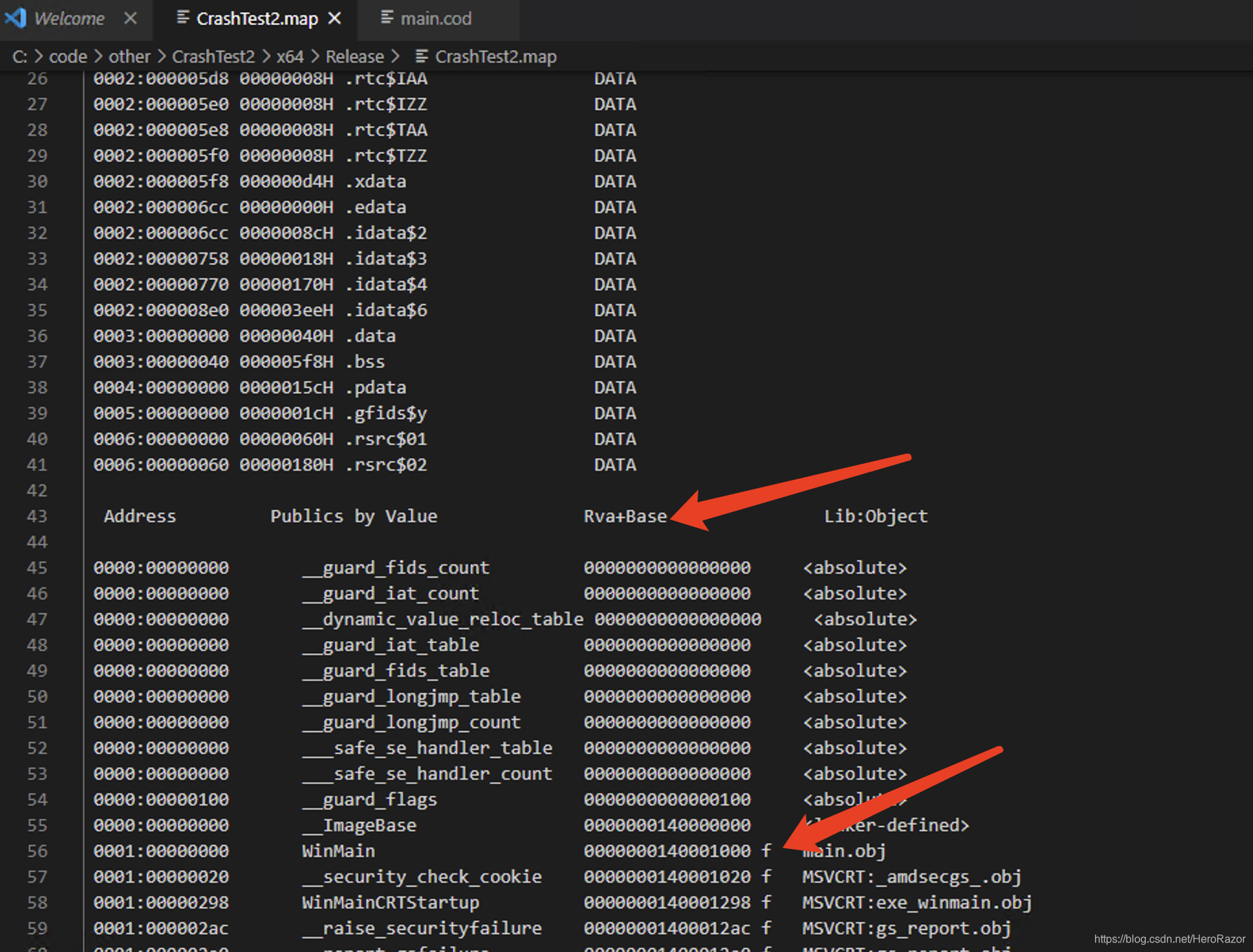
Task: Click the Rva+Base column header text
Action: tap(625, 516)
